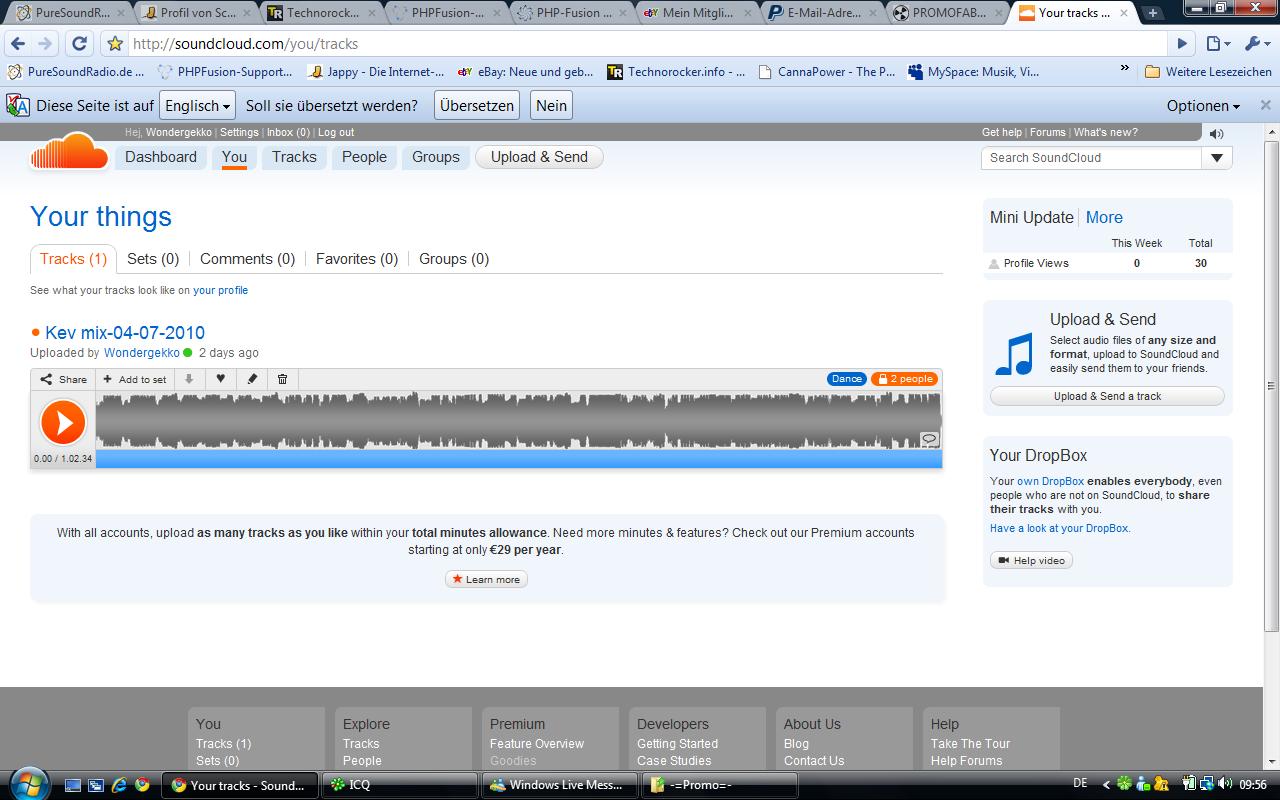
Task: Open Have a look at your DropBox link
Action: tap(1060, 528)
